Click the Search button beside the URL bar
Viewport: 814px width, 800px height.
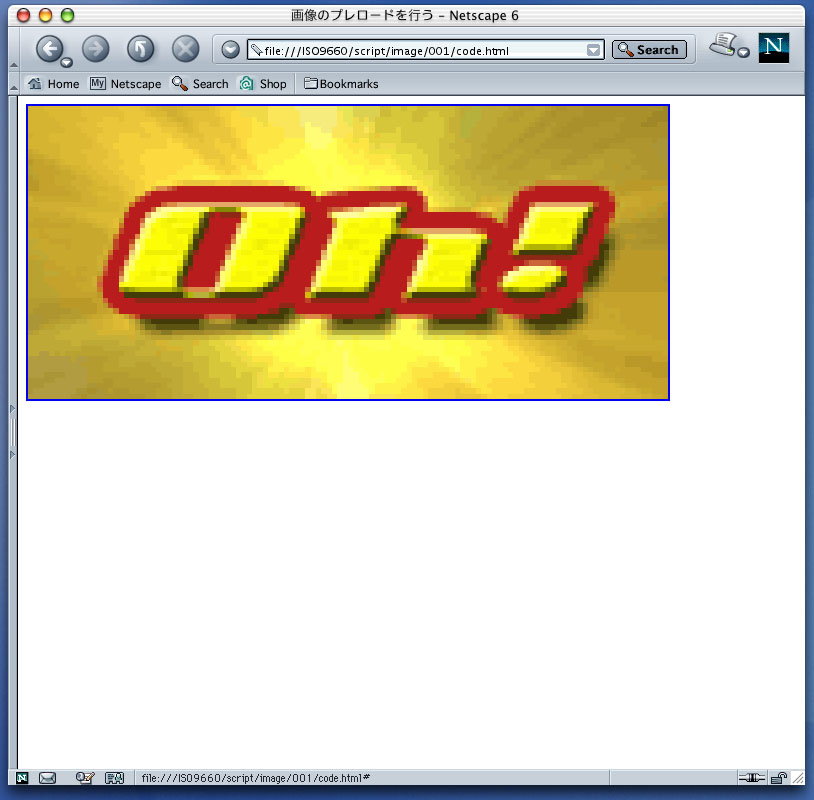[649, 50]
